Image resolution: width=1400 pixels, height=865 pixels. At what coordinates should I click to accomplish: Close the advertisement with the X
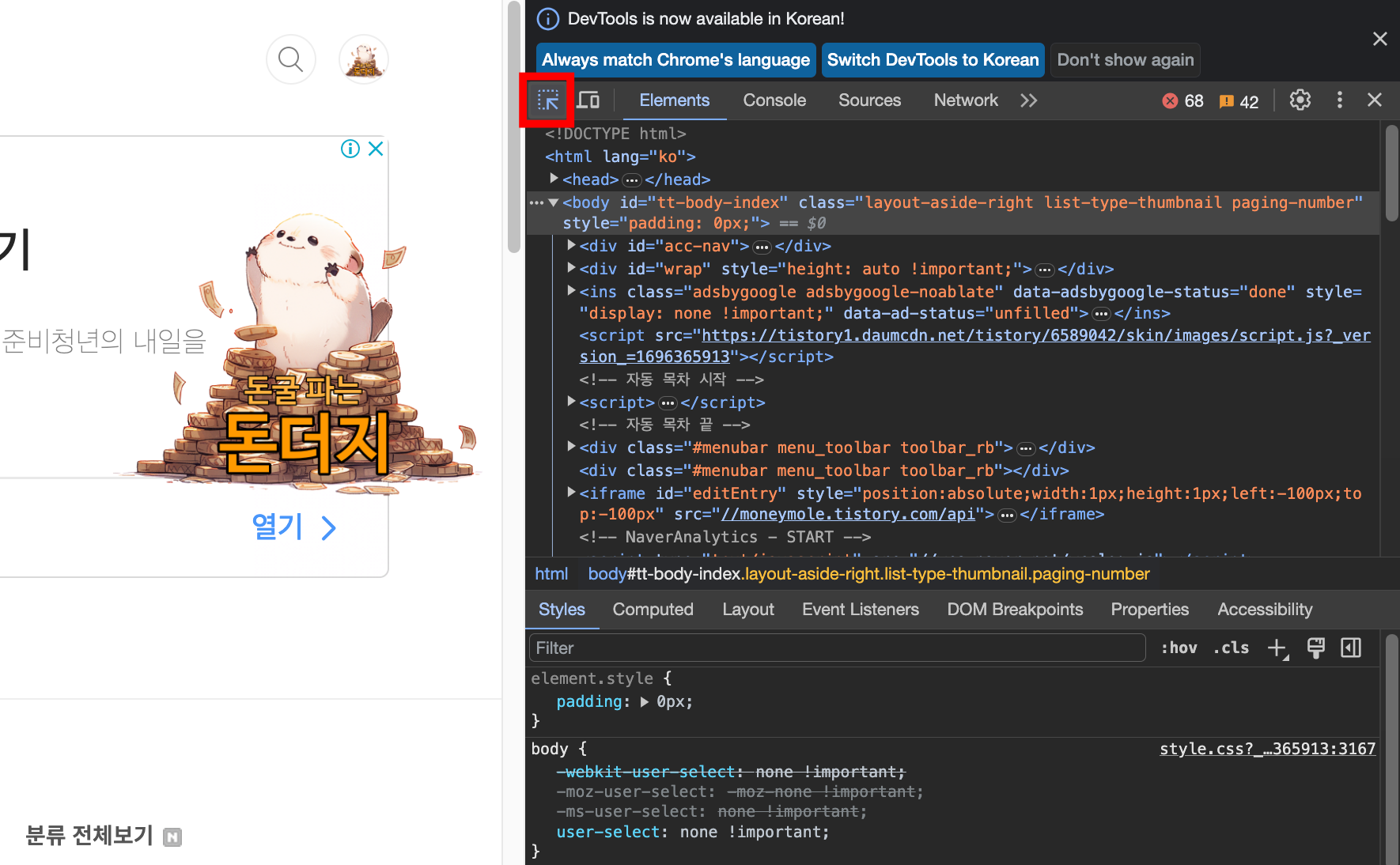(376, 149)
